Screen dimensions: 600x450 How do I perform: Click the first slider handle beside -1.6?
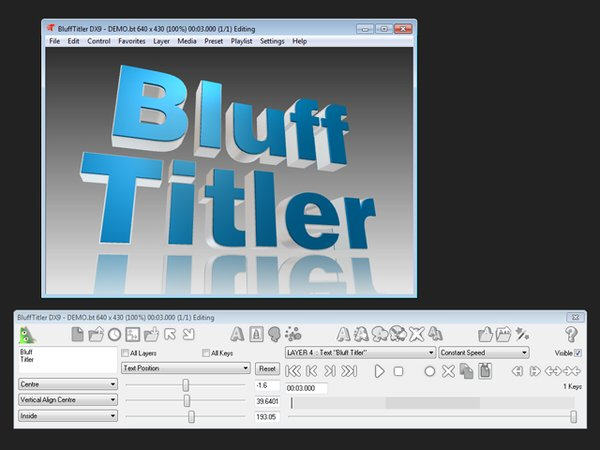[186, 385]
